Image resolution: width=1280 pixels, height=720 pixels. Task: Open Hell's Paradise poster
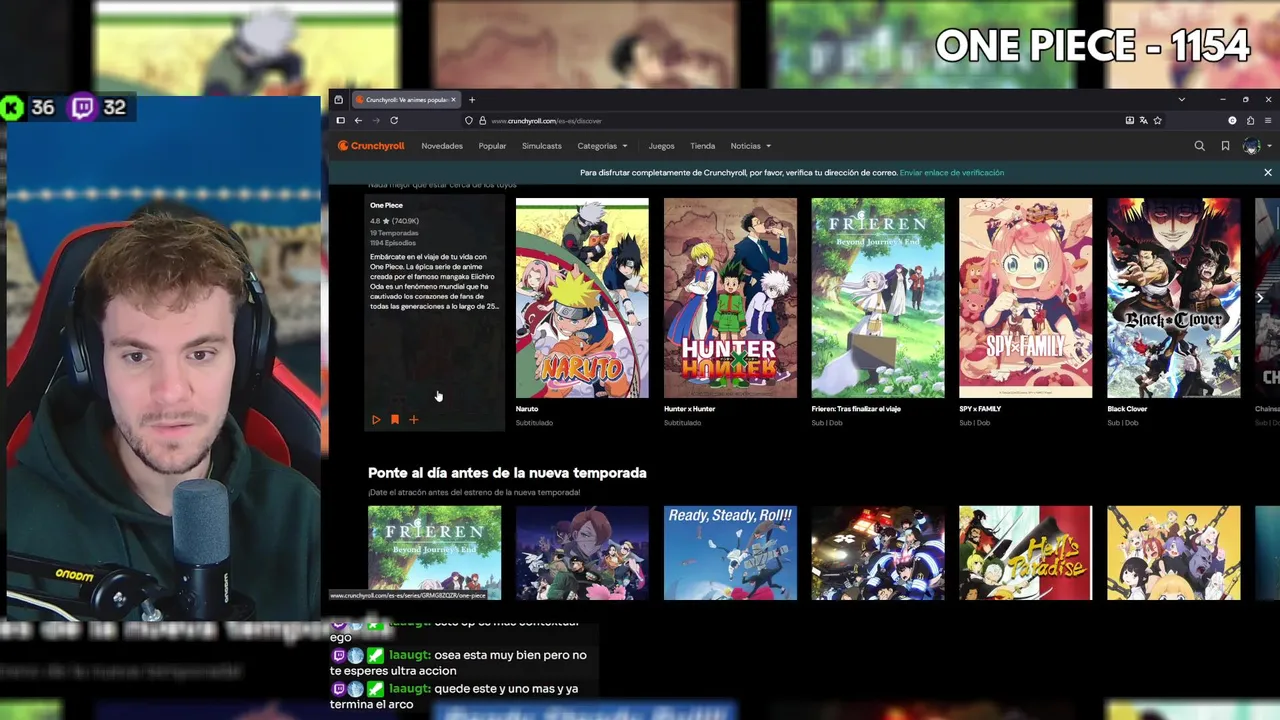tap(1026, 553)
